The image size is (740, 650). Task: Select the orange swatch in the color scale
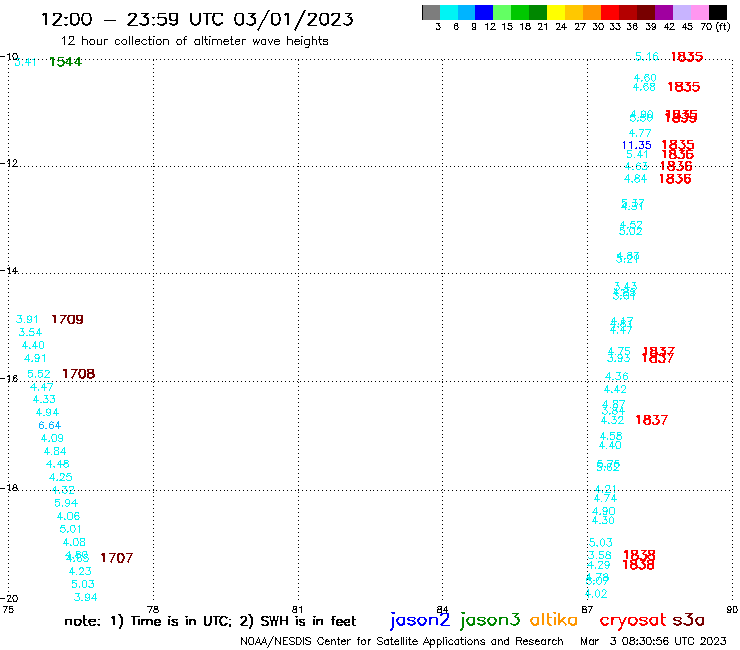point(592,12)
